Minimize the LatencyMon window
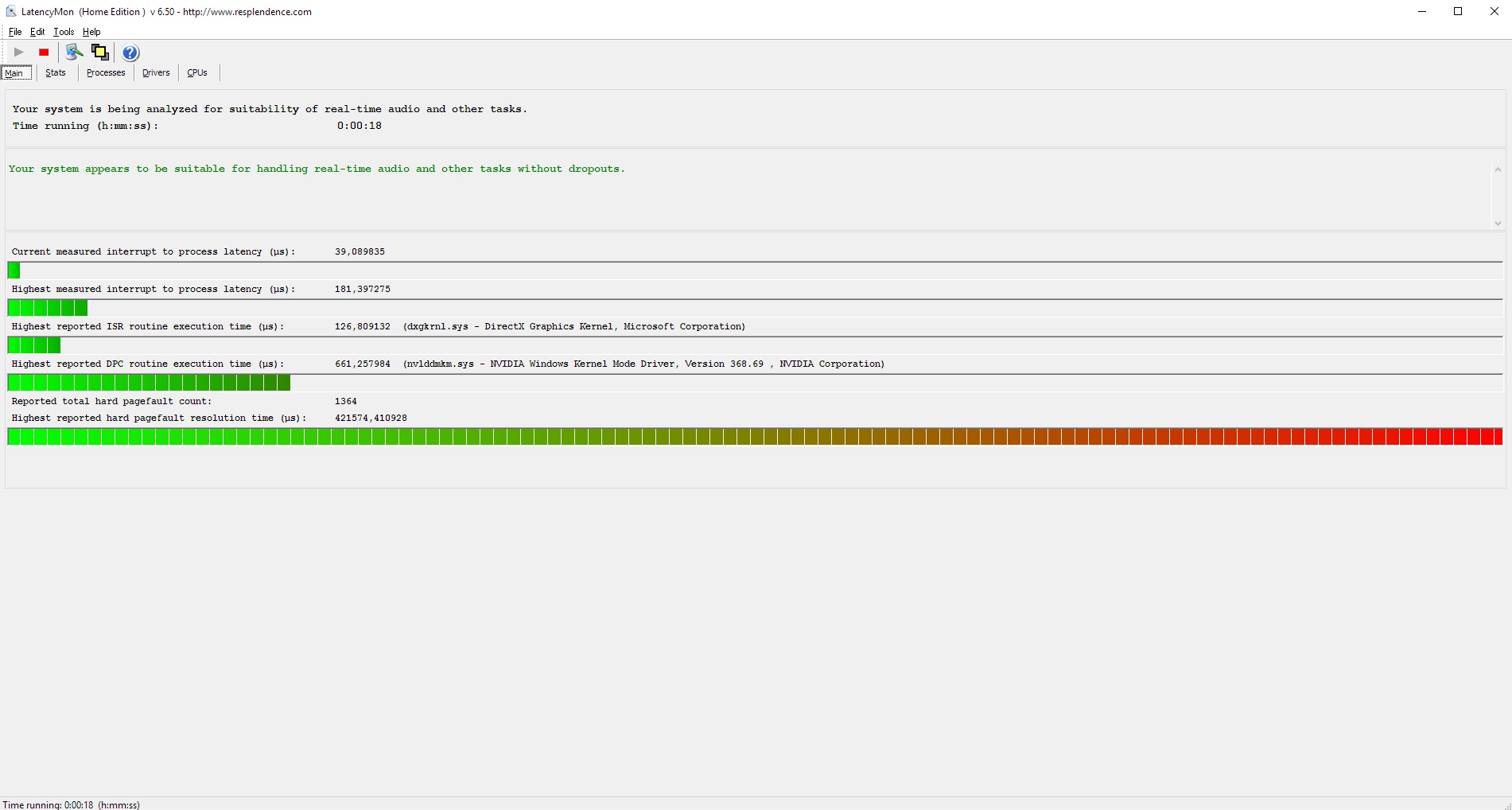The height and width of the screenshot is (810, 1512). coord(1422,11)
